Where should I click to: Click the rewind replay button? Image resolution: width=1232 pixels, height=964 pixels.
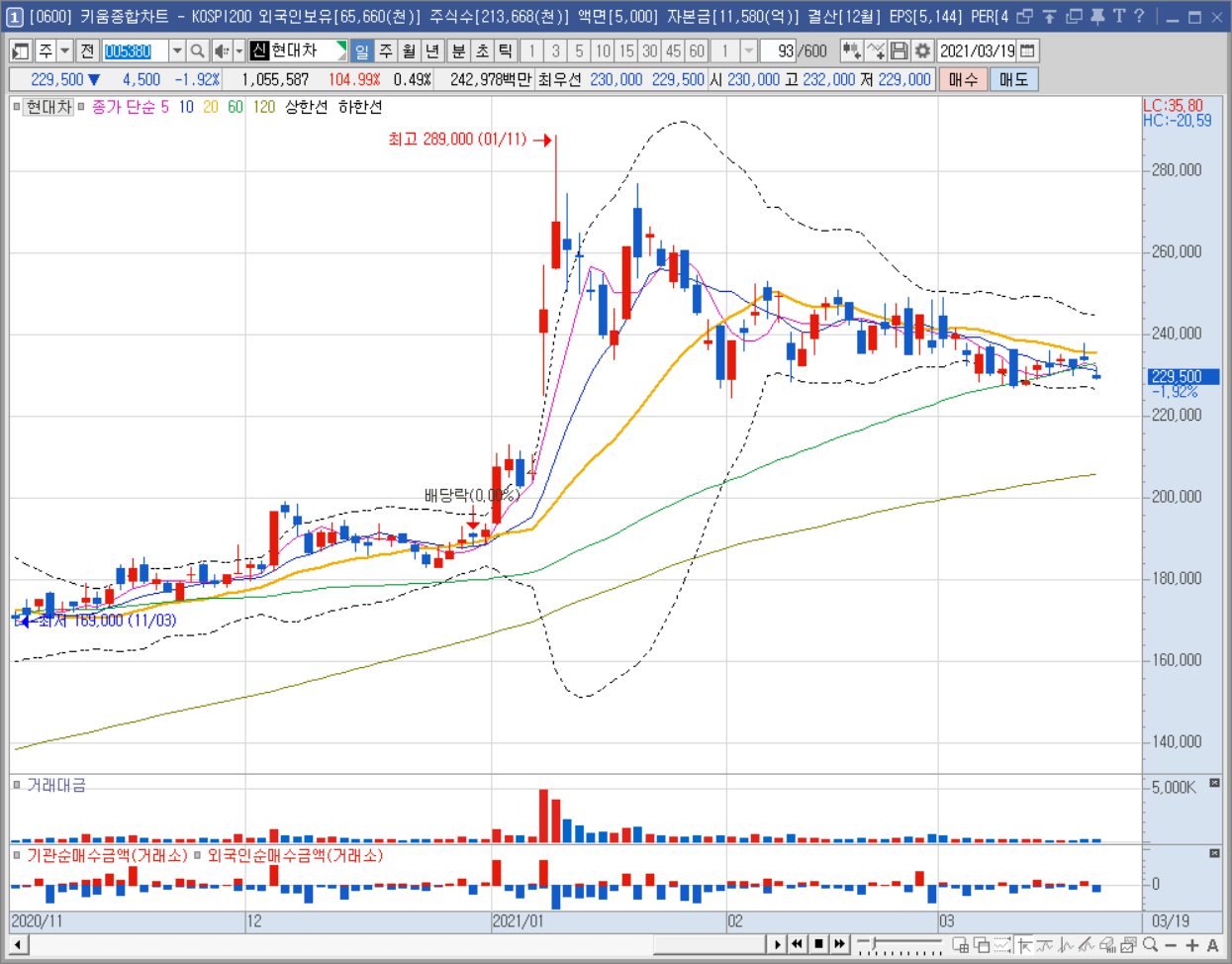(798, 944)
